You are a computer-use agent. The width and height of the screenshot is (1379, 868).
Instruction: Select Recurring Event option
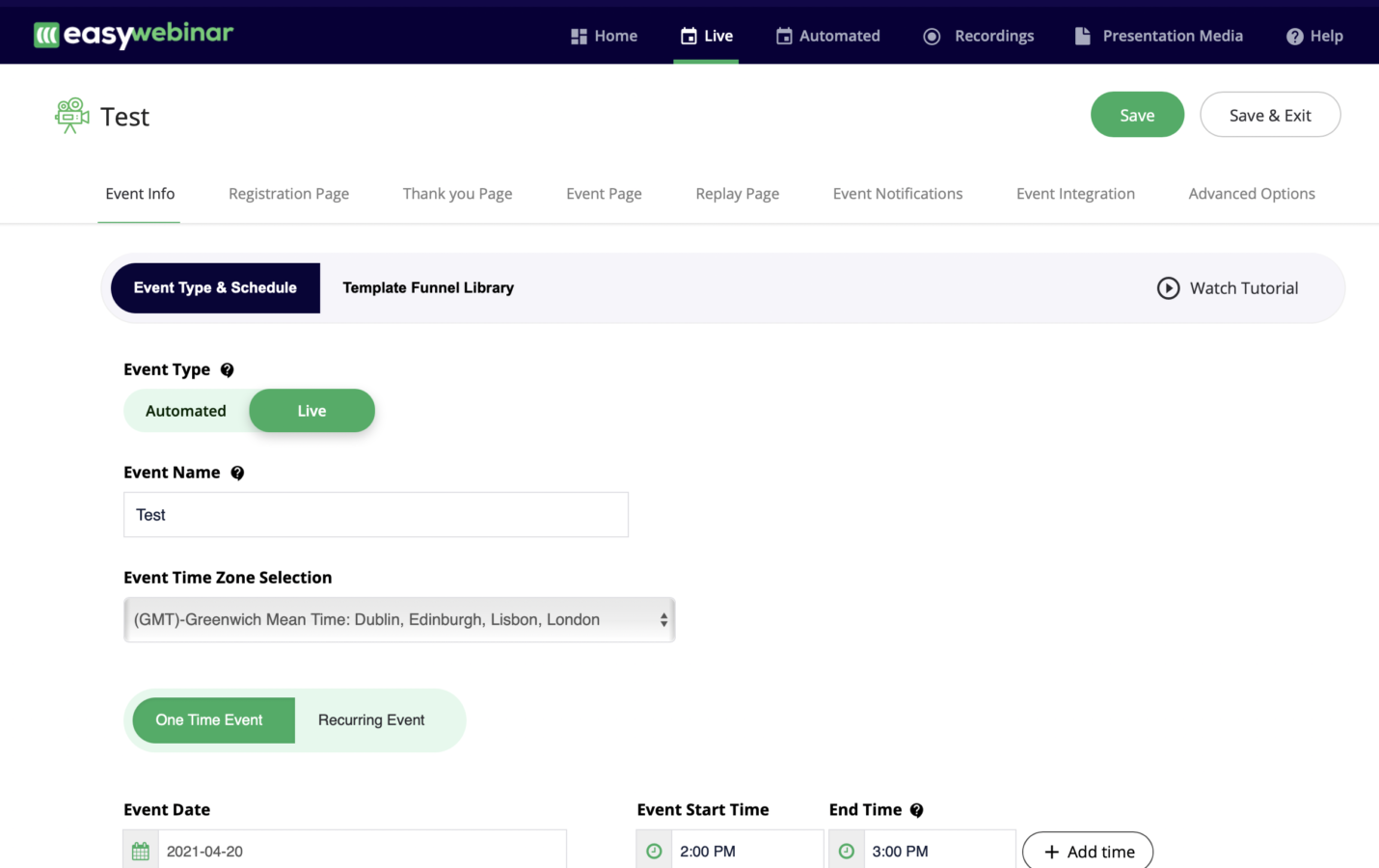click(x=371, y=719)
